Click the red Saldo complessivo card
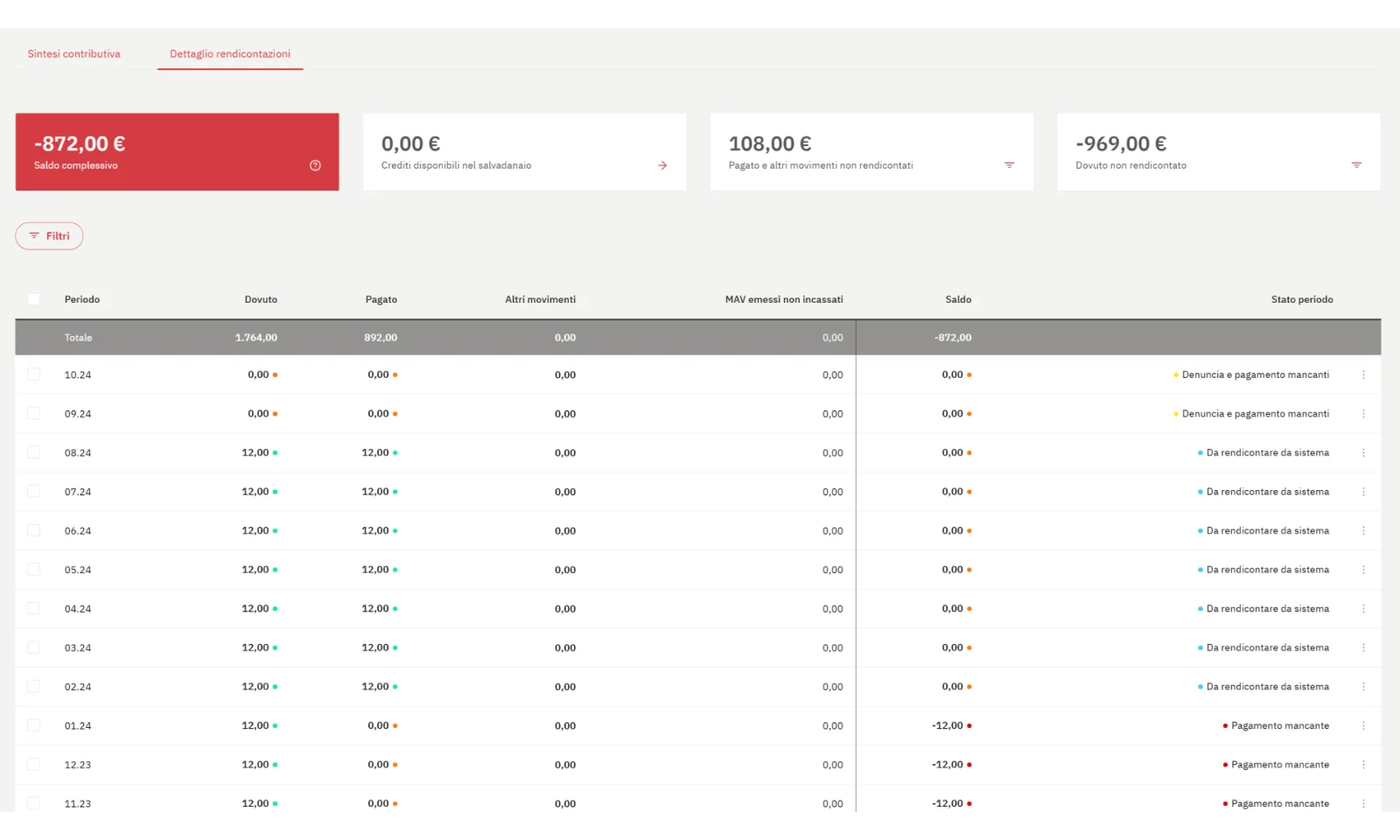The height and width of the screenshot is (840, 1400). pos(177,151)
